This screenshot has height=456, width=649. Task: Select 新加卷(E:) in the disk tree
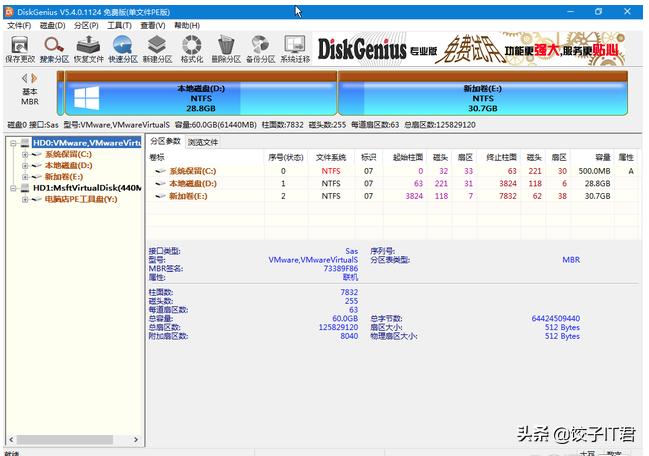tap(64, 177)
